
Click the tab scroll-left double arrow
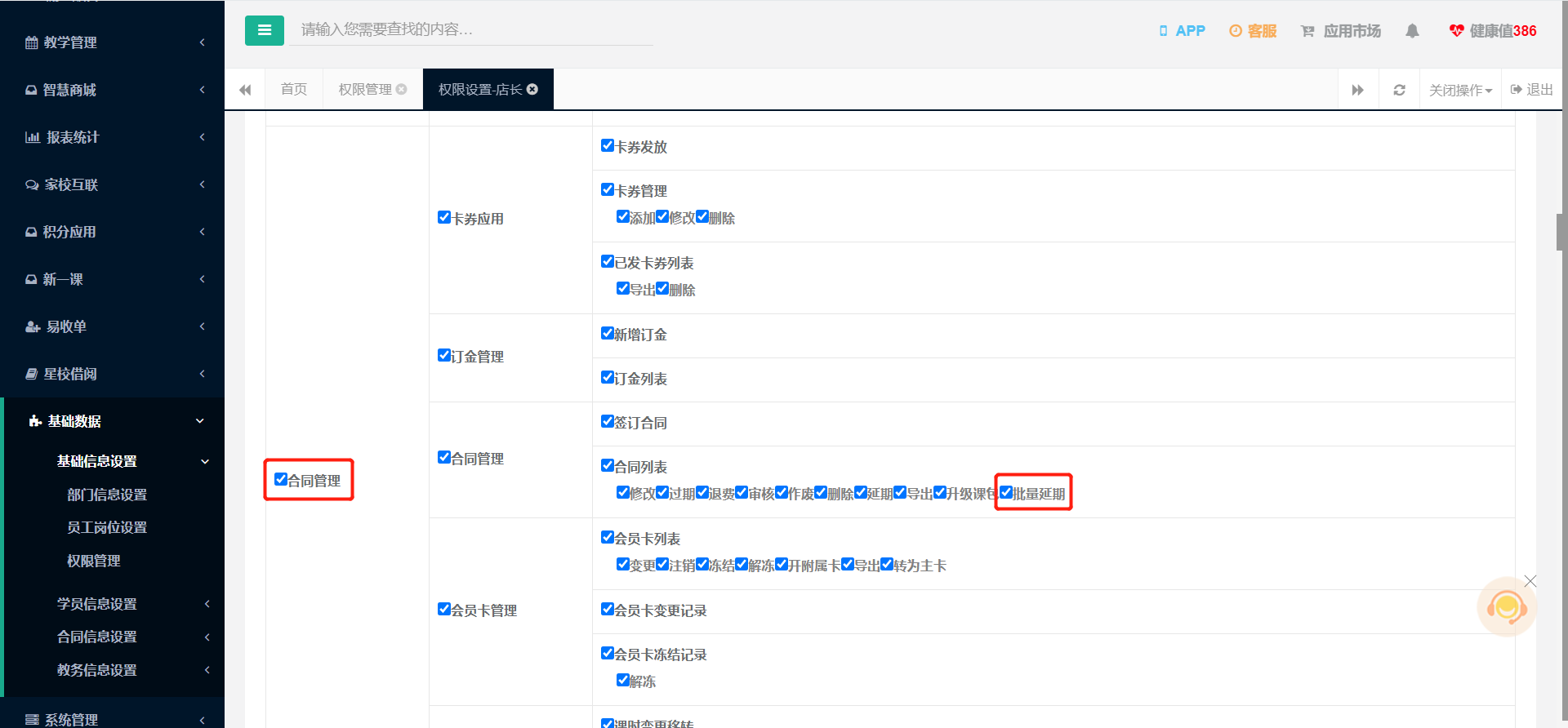tap(245, 90)
